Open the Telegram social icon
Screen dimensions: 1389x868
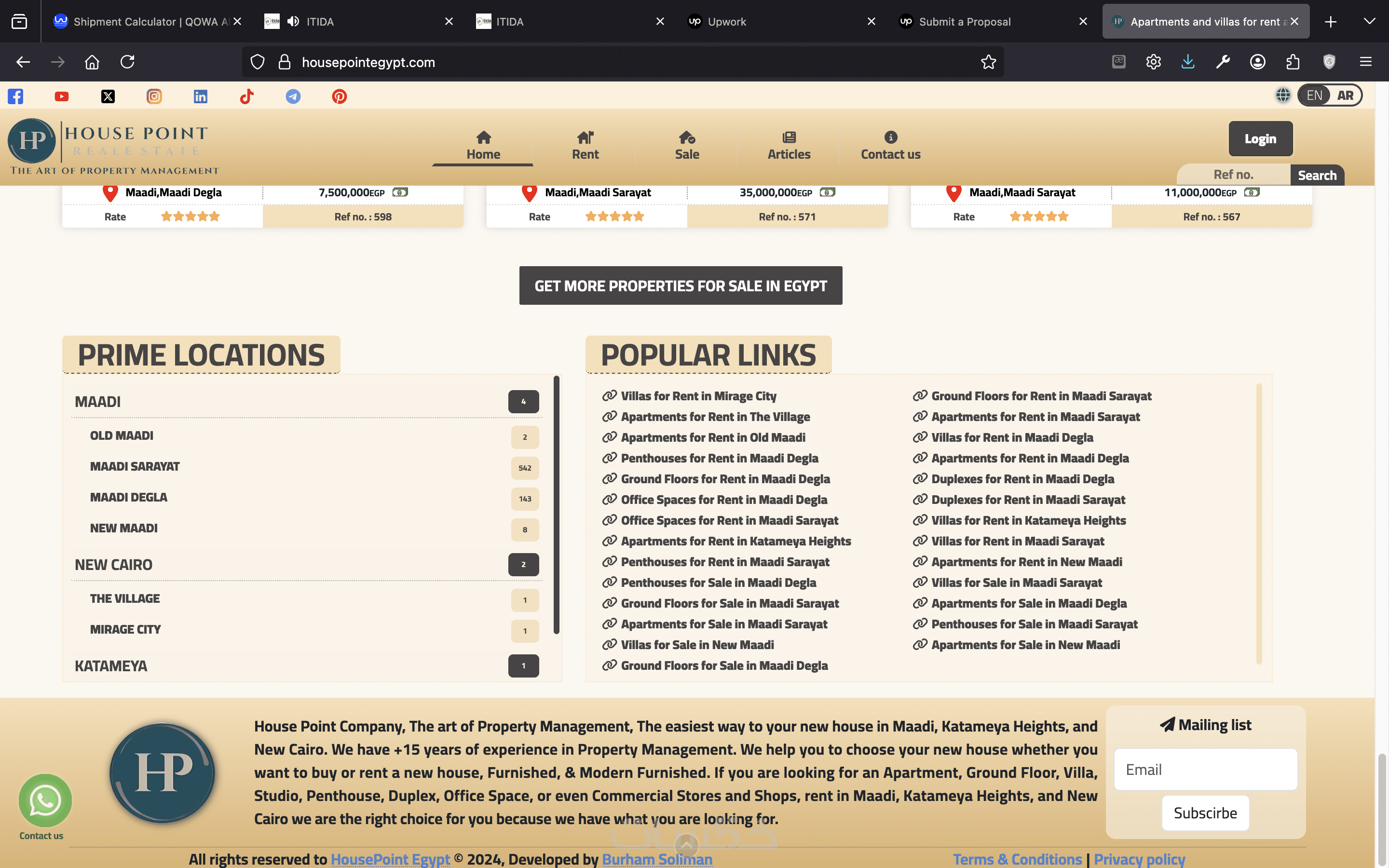pos(293,96)
